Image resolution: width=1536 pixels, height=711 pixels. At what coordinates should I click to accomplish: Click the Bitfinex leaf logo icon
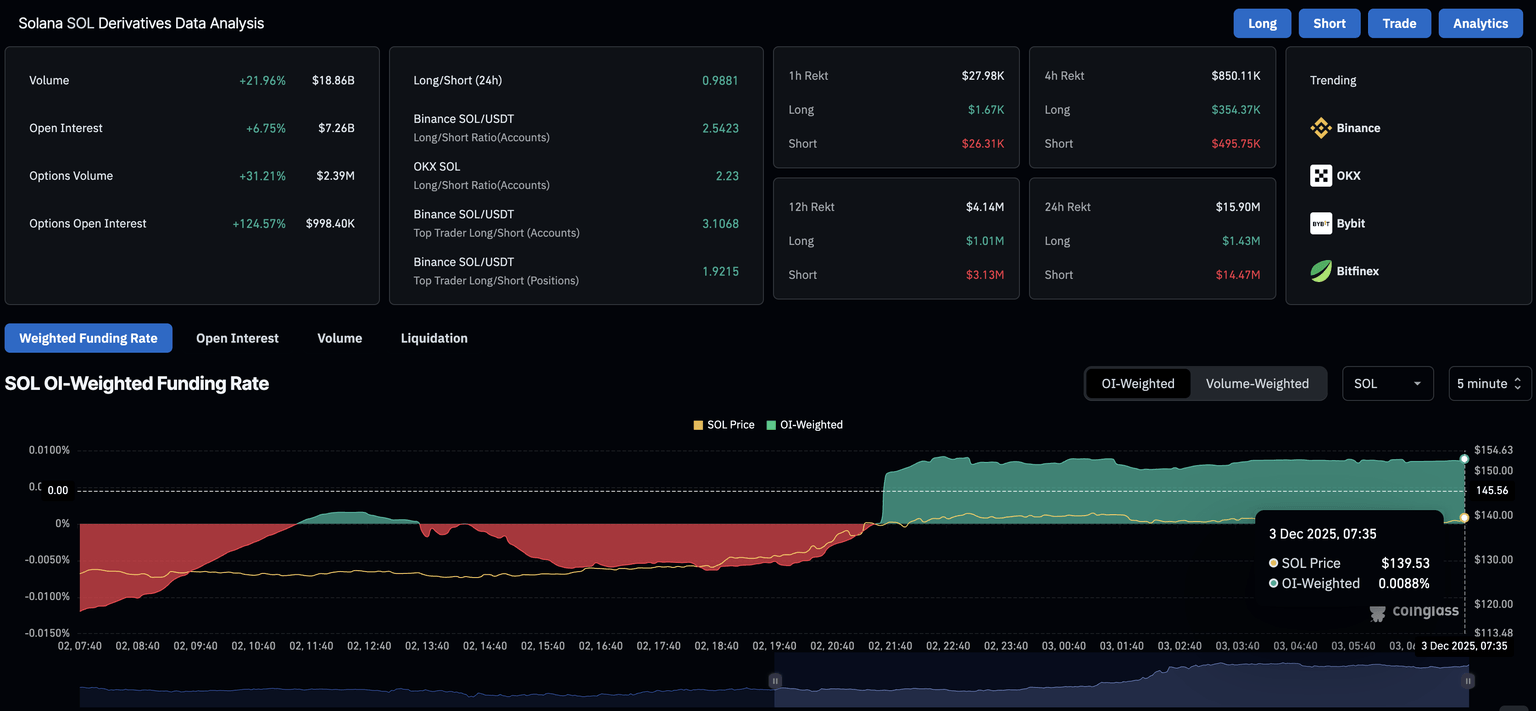pyautogui.click(x=1321, y=271)
